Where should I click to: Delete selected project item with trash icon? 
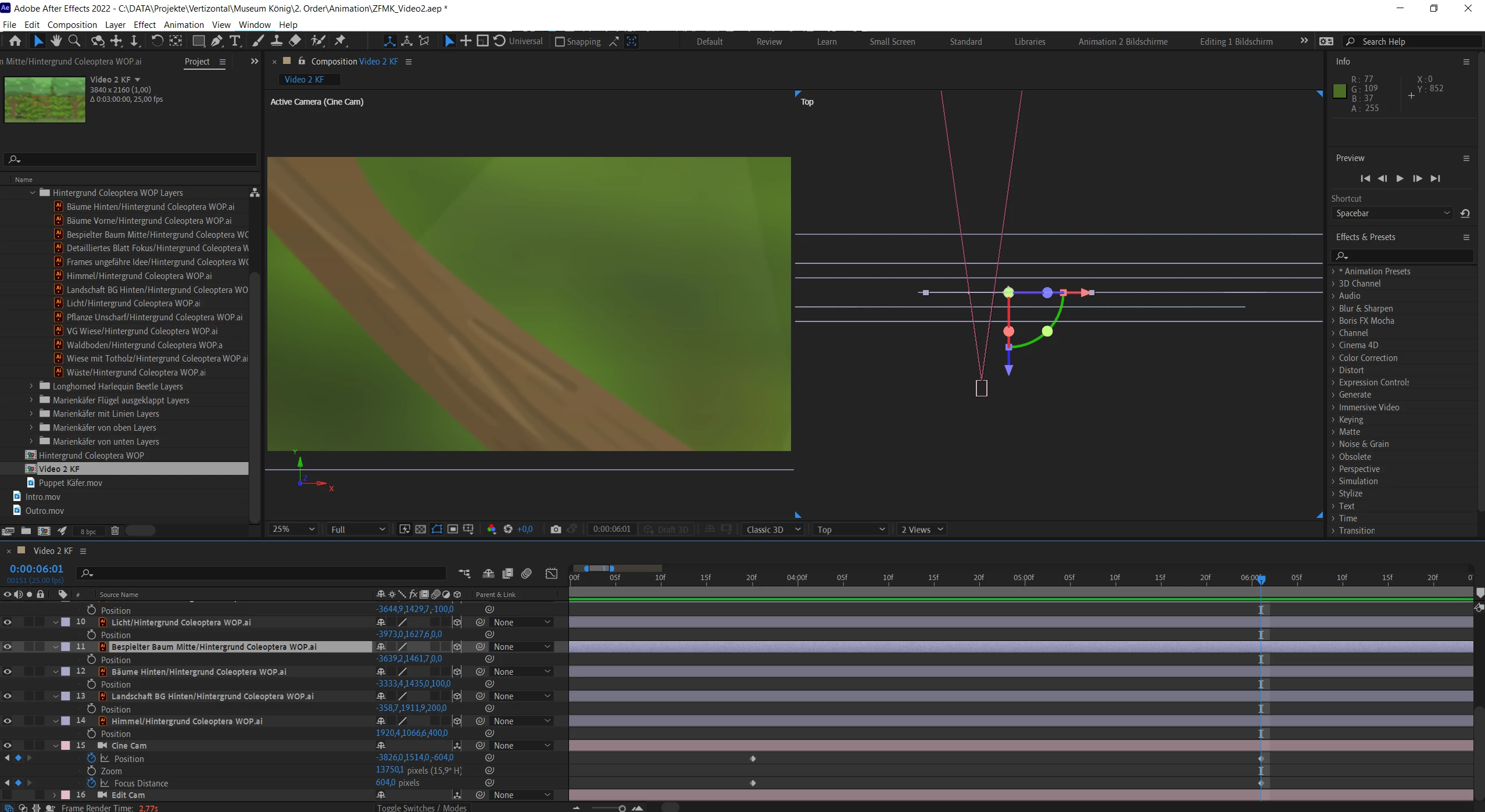point(115,531)
